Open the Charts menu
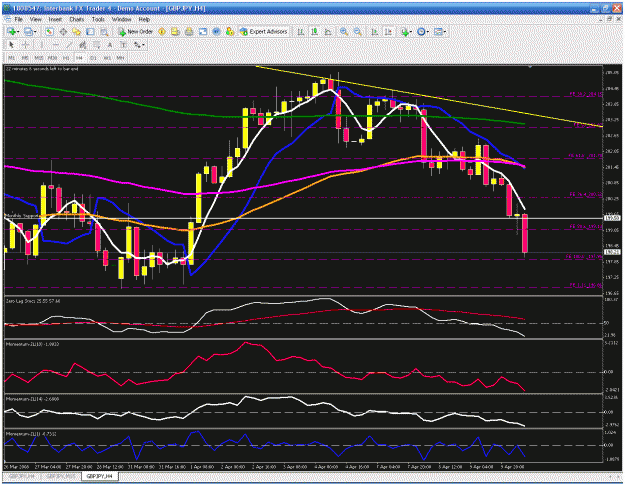The height and width of the screenshot is (484, 625). pyautogui.click(x=77, y=19)
